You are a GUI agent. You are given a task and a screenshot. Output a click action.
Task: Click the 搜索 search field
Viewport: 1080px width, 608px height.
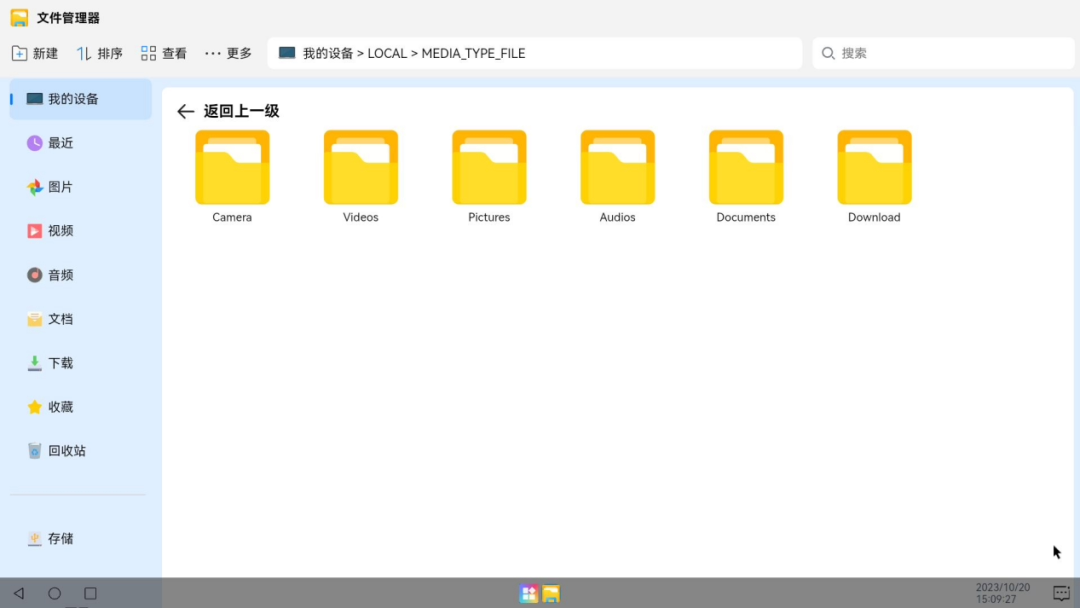pyautogui.click(x=943, y=54)
